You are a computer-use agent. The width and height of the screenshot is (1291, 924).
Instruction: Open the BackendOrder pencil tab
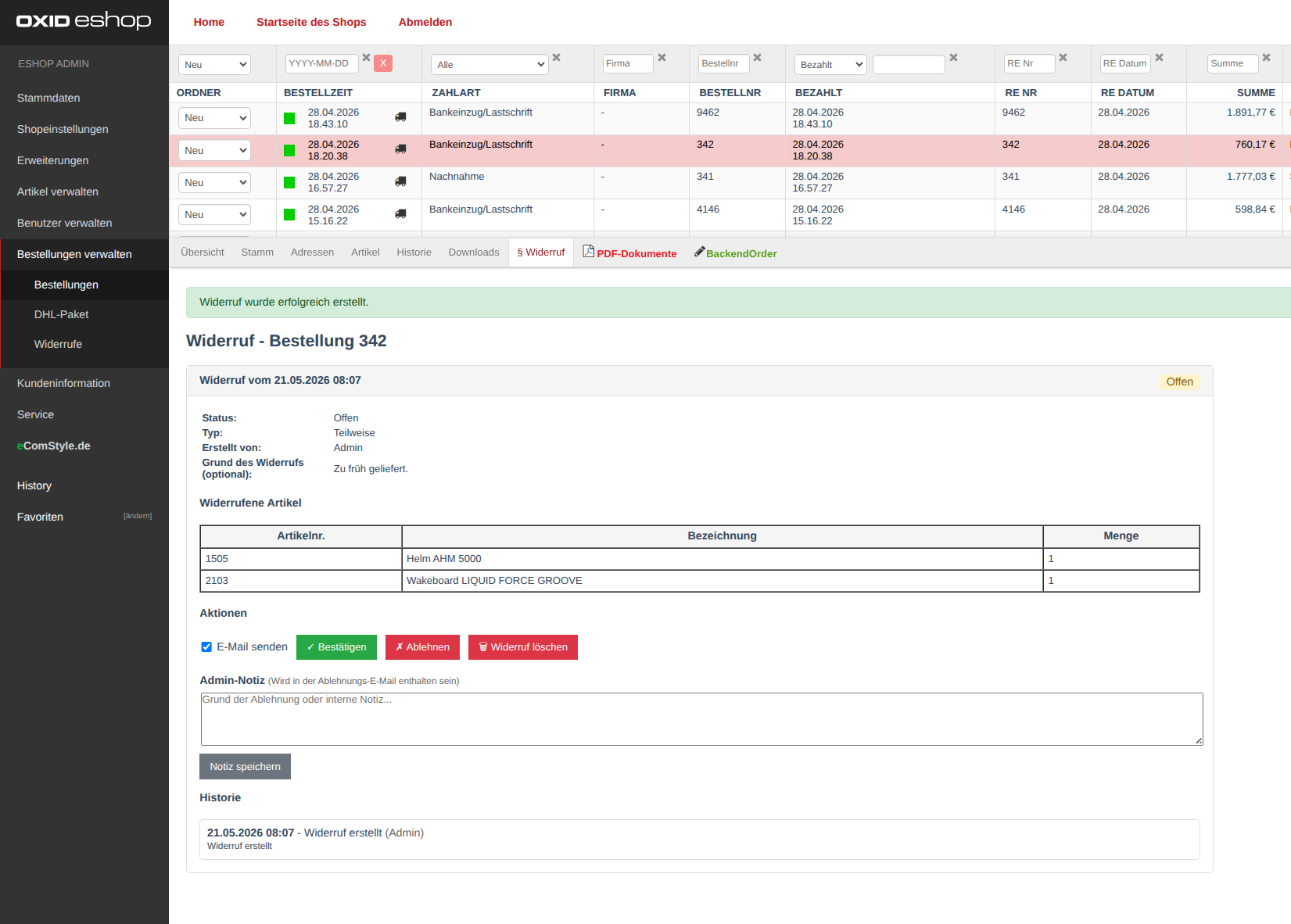click(735, 252)
